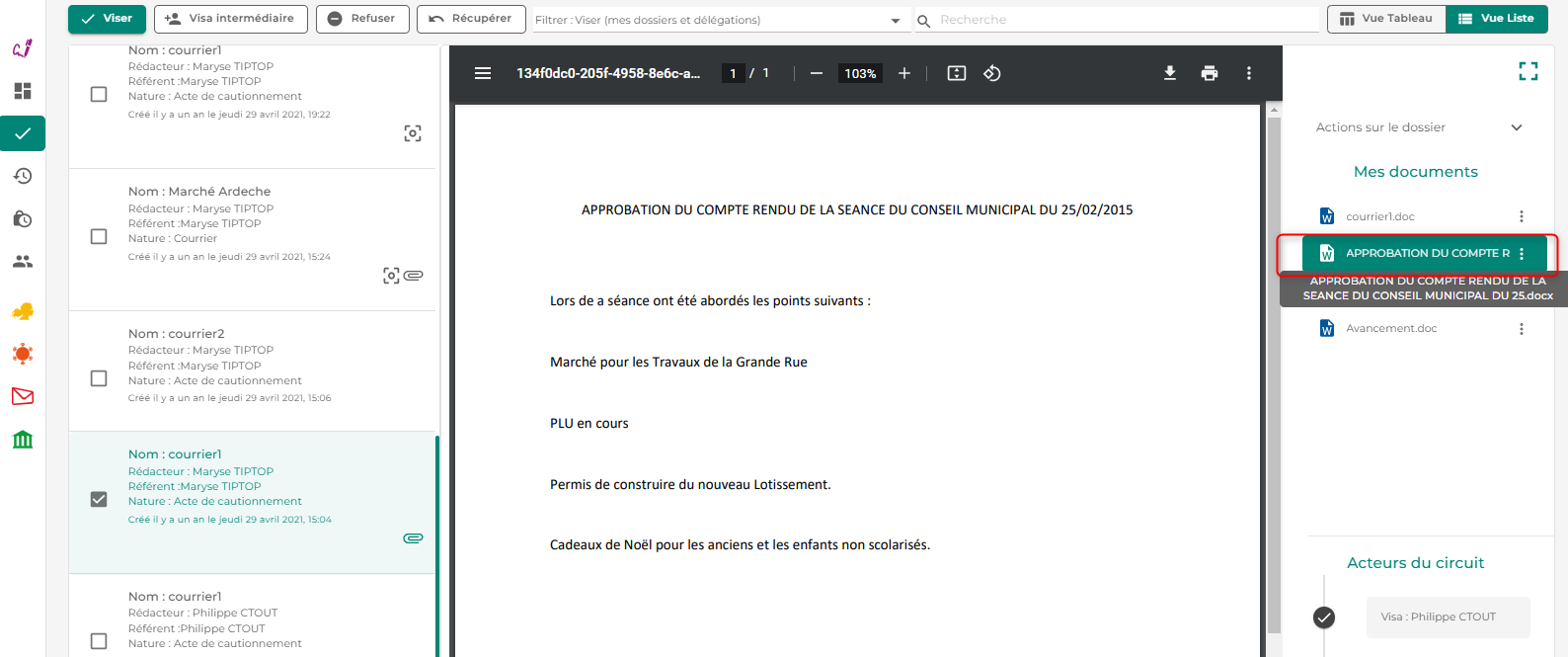This screenshot has height=657, width=1568.
Task: Click the fit to page icon
Action: point(956,73)
